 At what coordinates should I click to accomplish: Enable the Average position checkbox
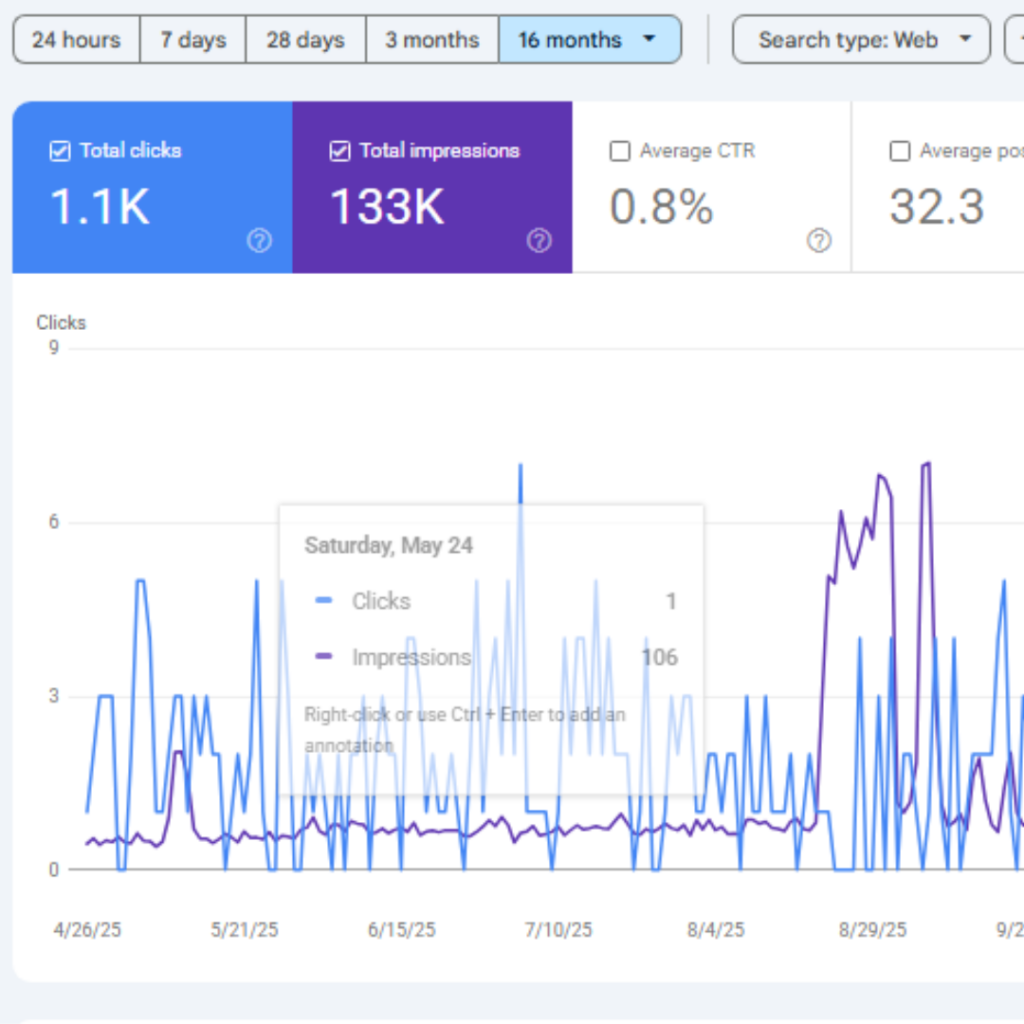click(x=900, y=151)
